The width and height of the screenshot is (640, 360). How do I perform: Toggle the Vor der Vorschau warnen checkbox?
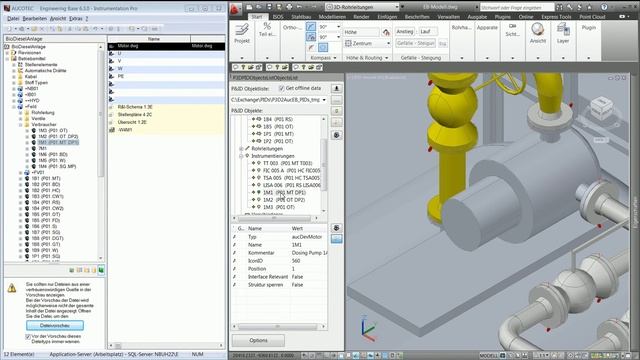28,337
